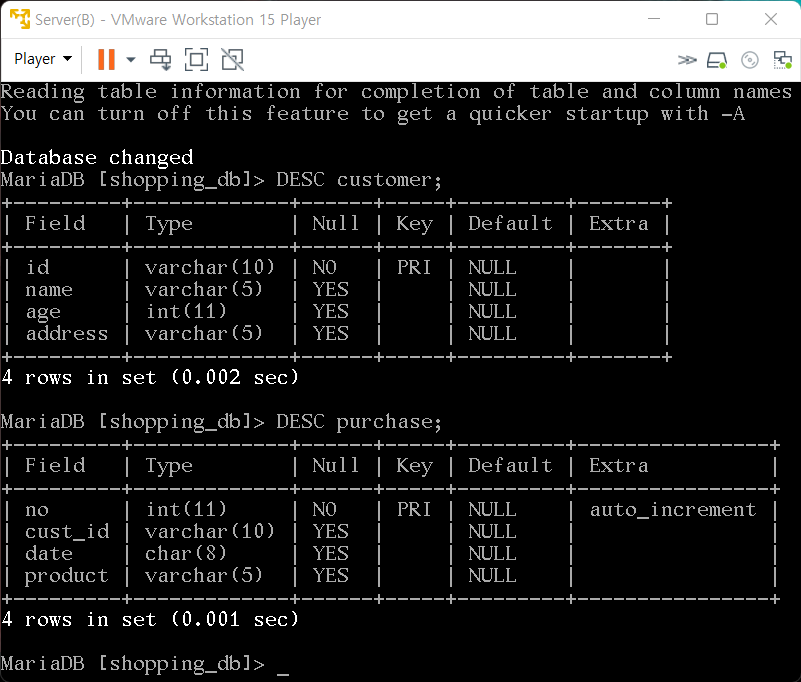Click the hard disk device icon
The image size is (801, 682).
(x=717, y=60)
